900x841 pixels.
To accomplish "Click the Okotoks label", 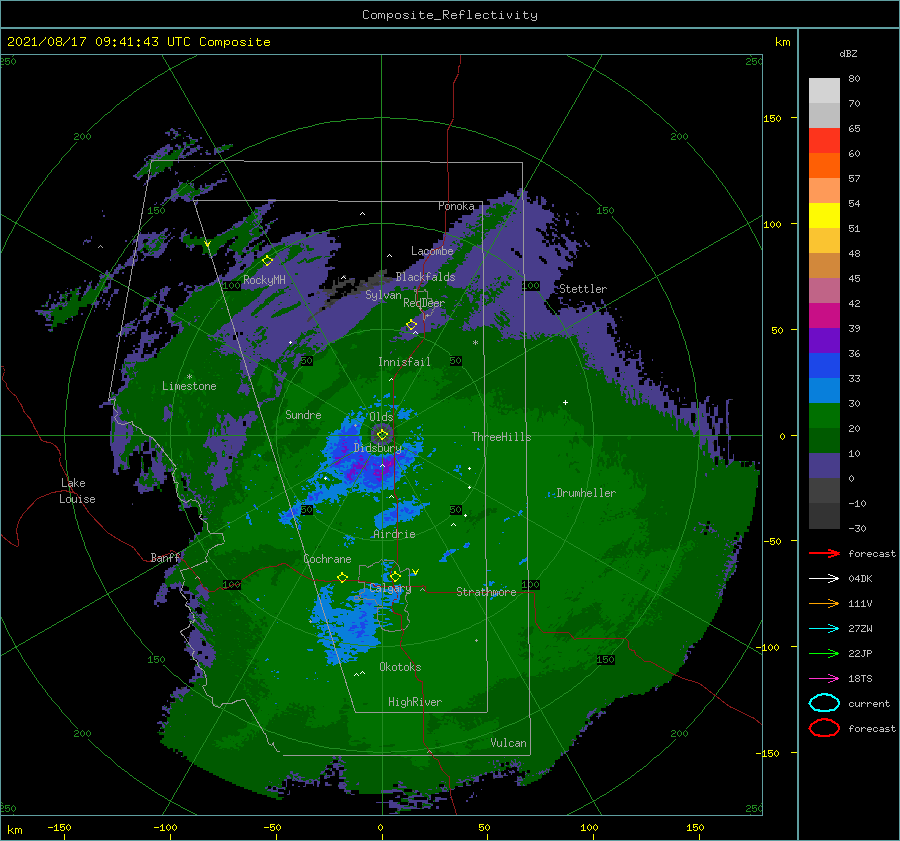I will [400, 667].
